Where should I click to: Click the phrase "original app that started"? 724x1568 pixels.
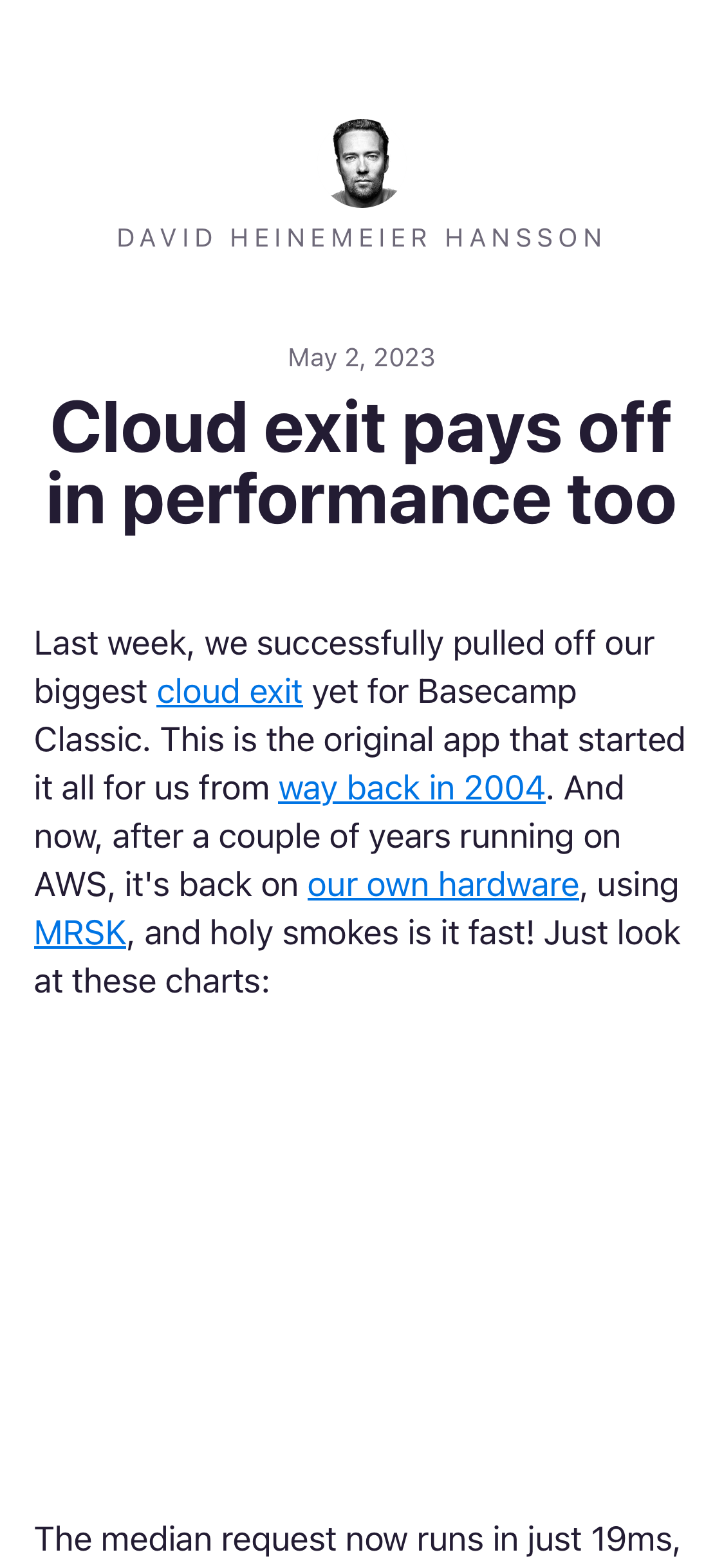[505, 740]
